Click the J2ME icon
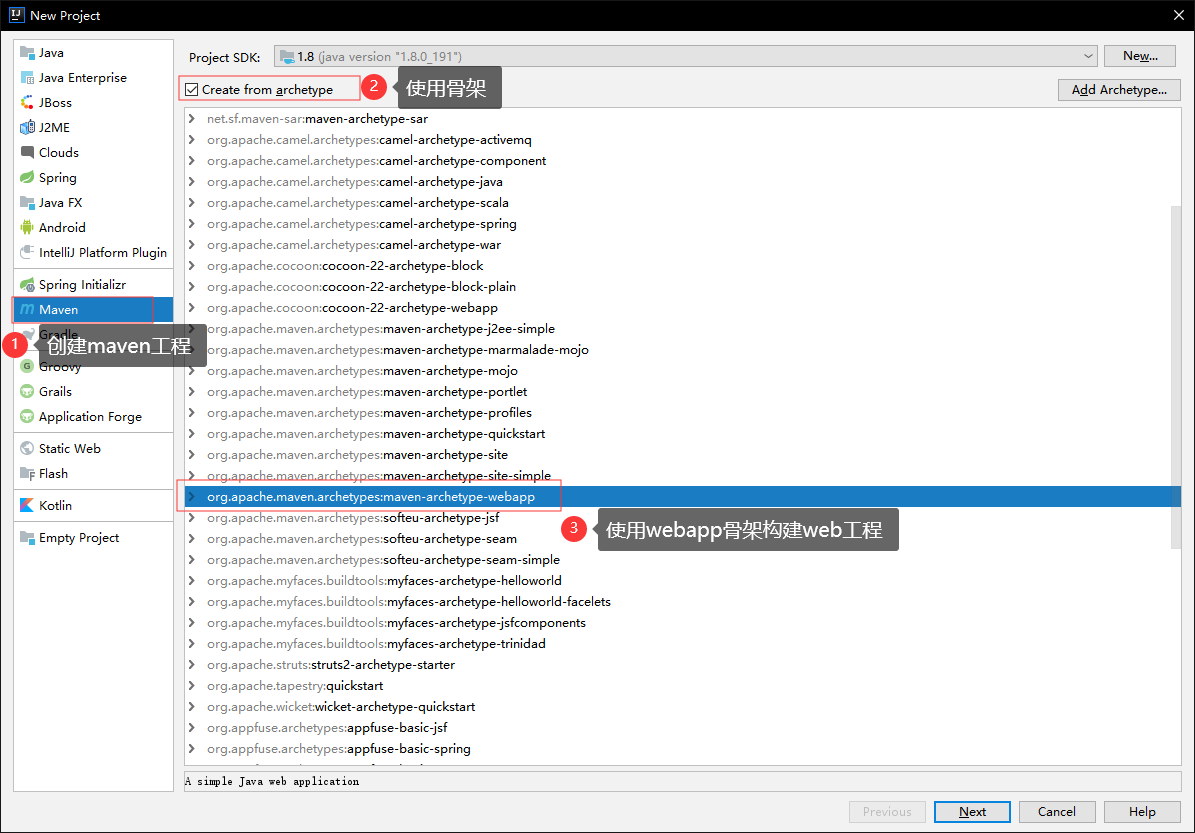 point(27,127)
